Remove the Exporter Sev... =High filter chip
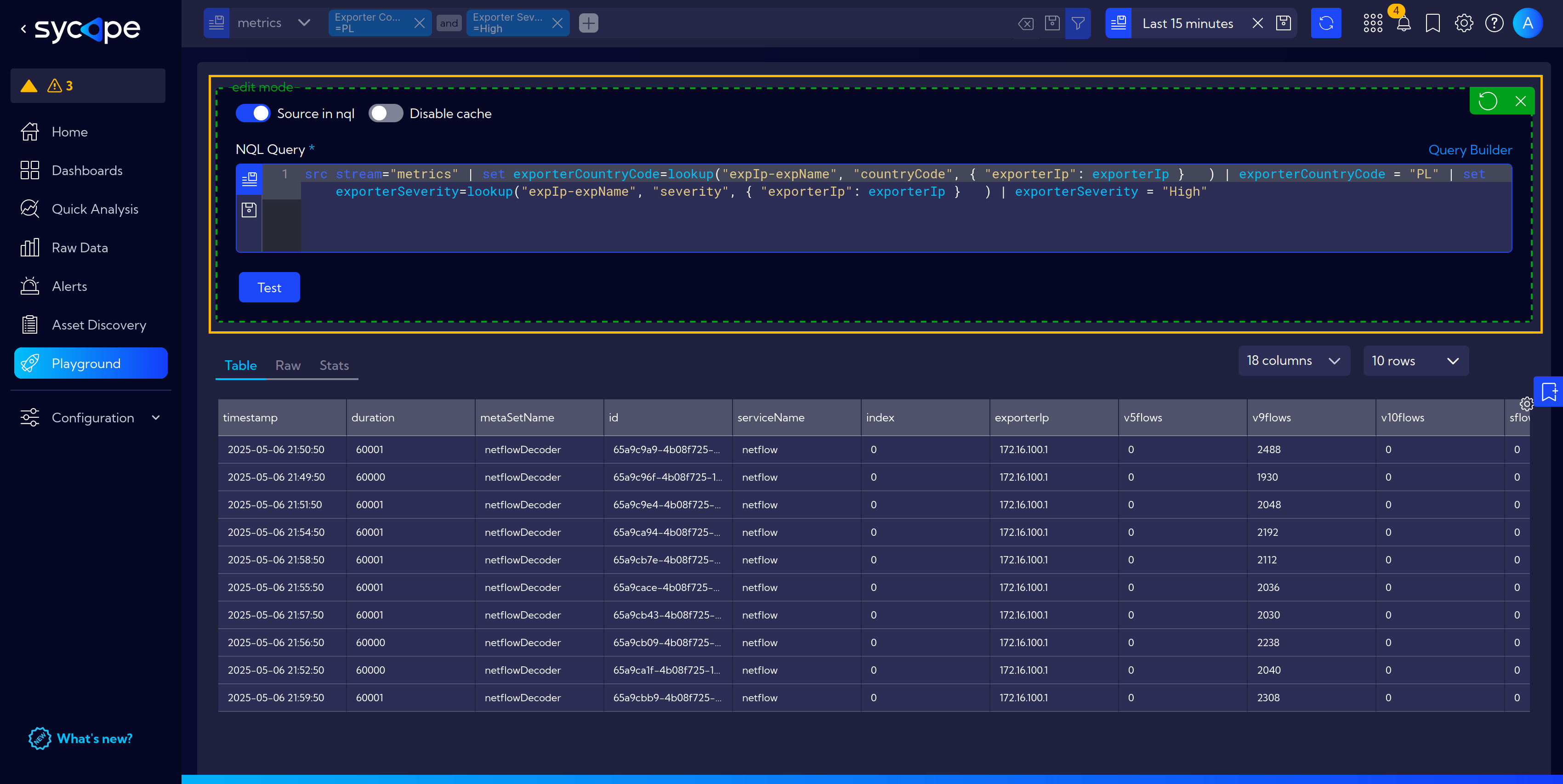 (x=557, y=23)
